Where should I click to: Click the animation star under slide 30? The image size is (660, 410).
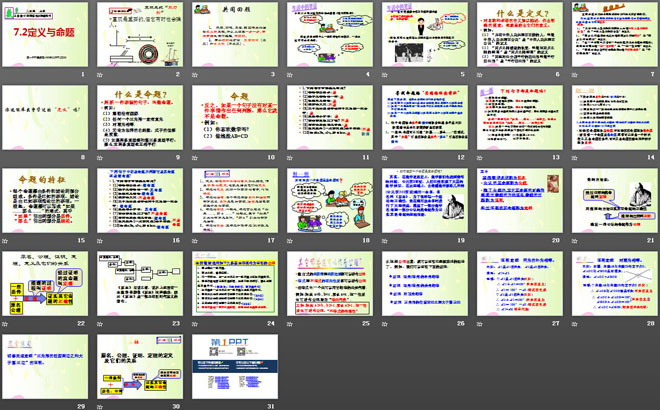[100, 407]
